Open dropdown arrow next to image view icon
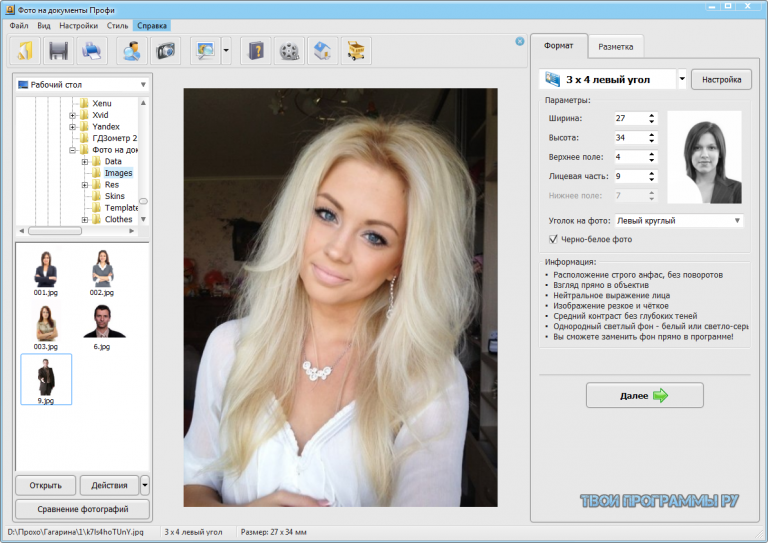The height and width of the screenshot is (543, 768). tap(226, 50)
